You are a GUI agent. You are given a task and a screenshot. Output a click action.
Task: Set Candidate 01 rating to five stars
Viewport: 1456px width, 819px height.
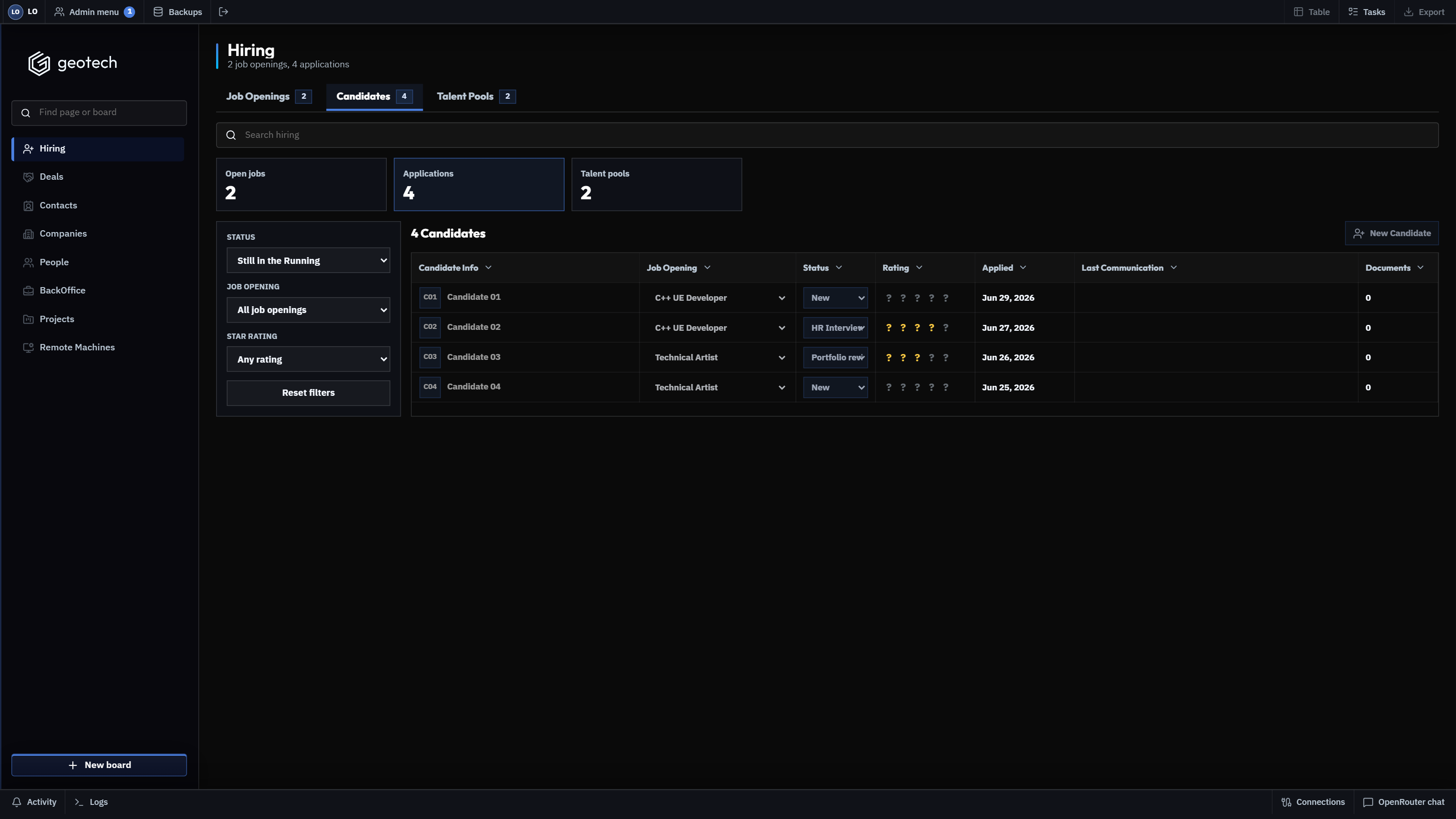[x=945, y=298]
